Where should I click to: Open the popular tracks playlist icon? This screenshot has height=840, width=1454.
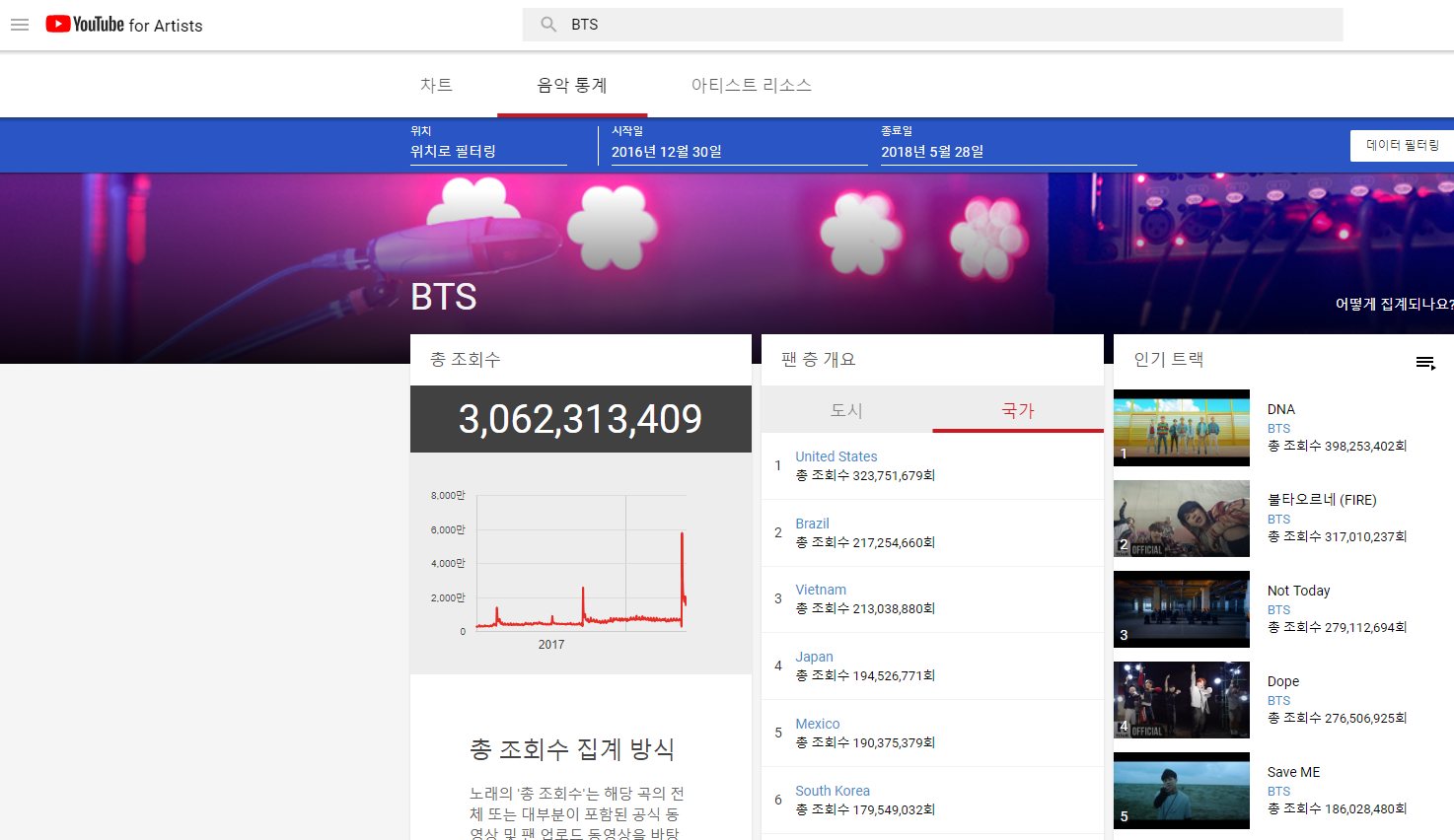click(1425, 363)
